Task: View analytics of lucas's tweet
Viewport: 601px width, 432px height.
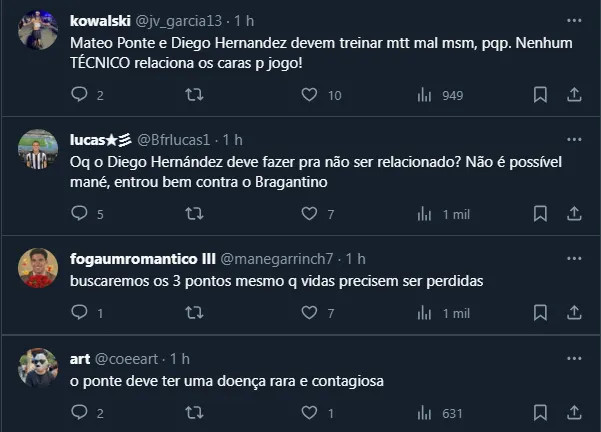Action: click(x=424, y=213)
